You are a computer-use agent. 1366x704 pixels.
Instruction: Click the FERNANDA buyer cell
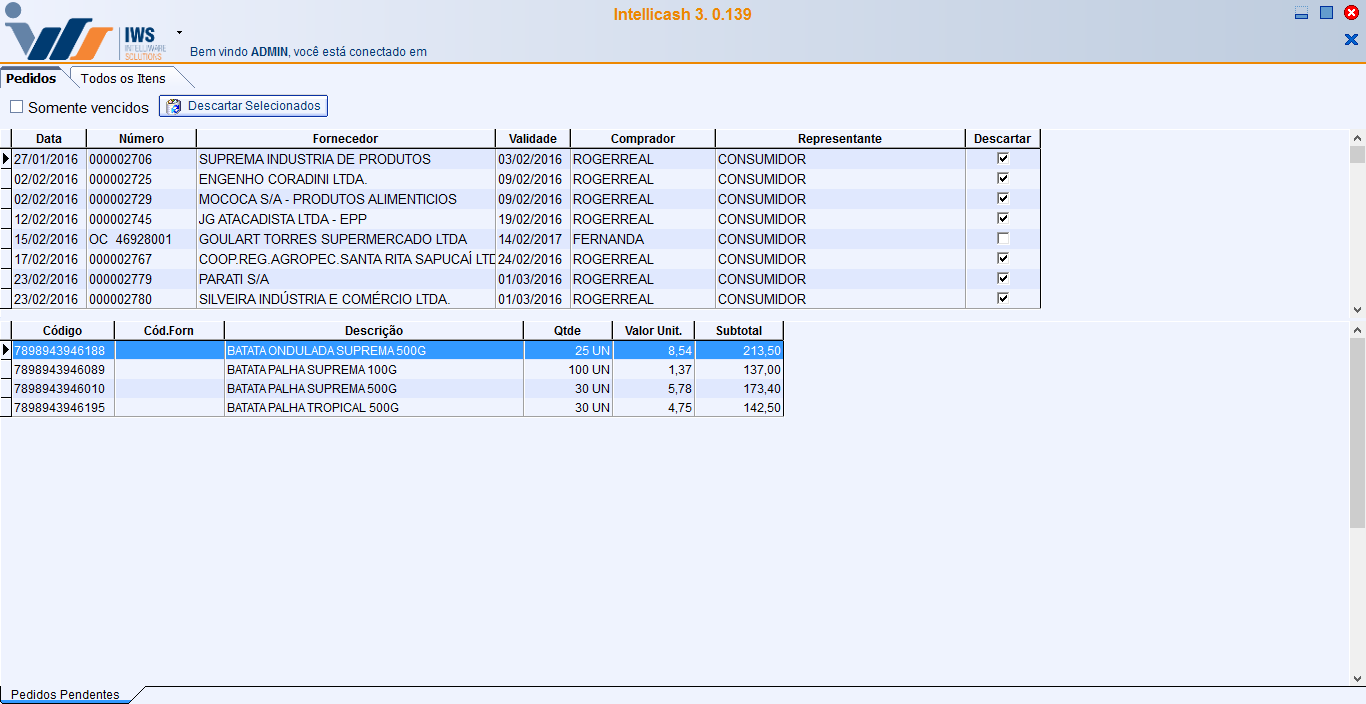click(643, 239)
